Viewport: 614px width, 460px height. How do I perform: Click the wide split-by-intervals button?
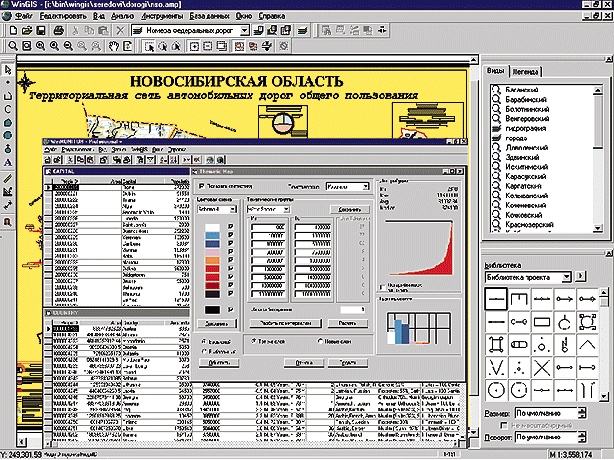[285, 323]
